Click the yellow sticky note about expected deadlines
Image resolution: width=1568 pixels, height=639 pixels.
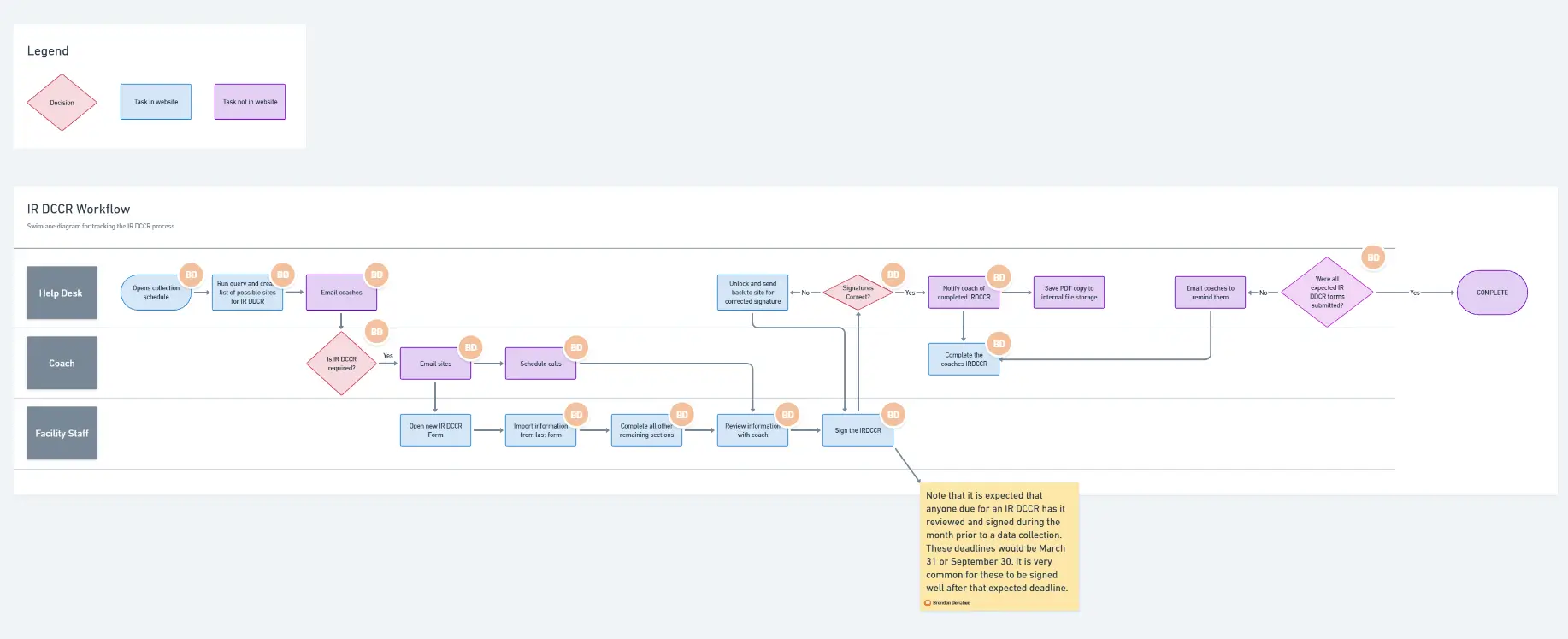999,543
